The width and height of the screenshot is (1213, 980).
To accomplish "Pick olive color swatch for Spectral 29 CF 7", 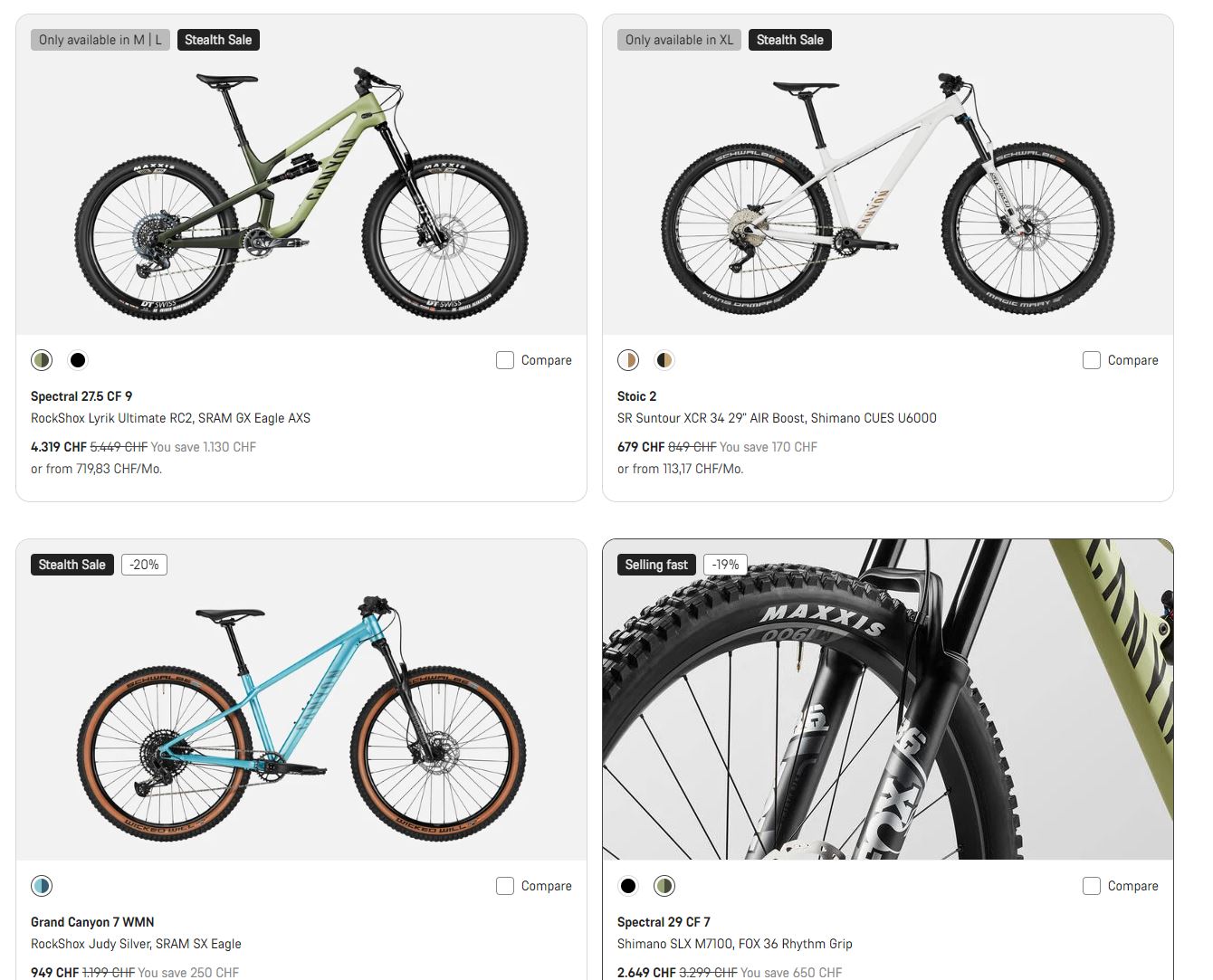I will coord(664,886).
